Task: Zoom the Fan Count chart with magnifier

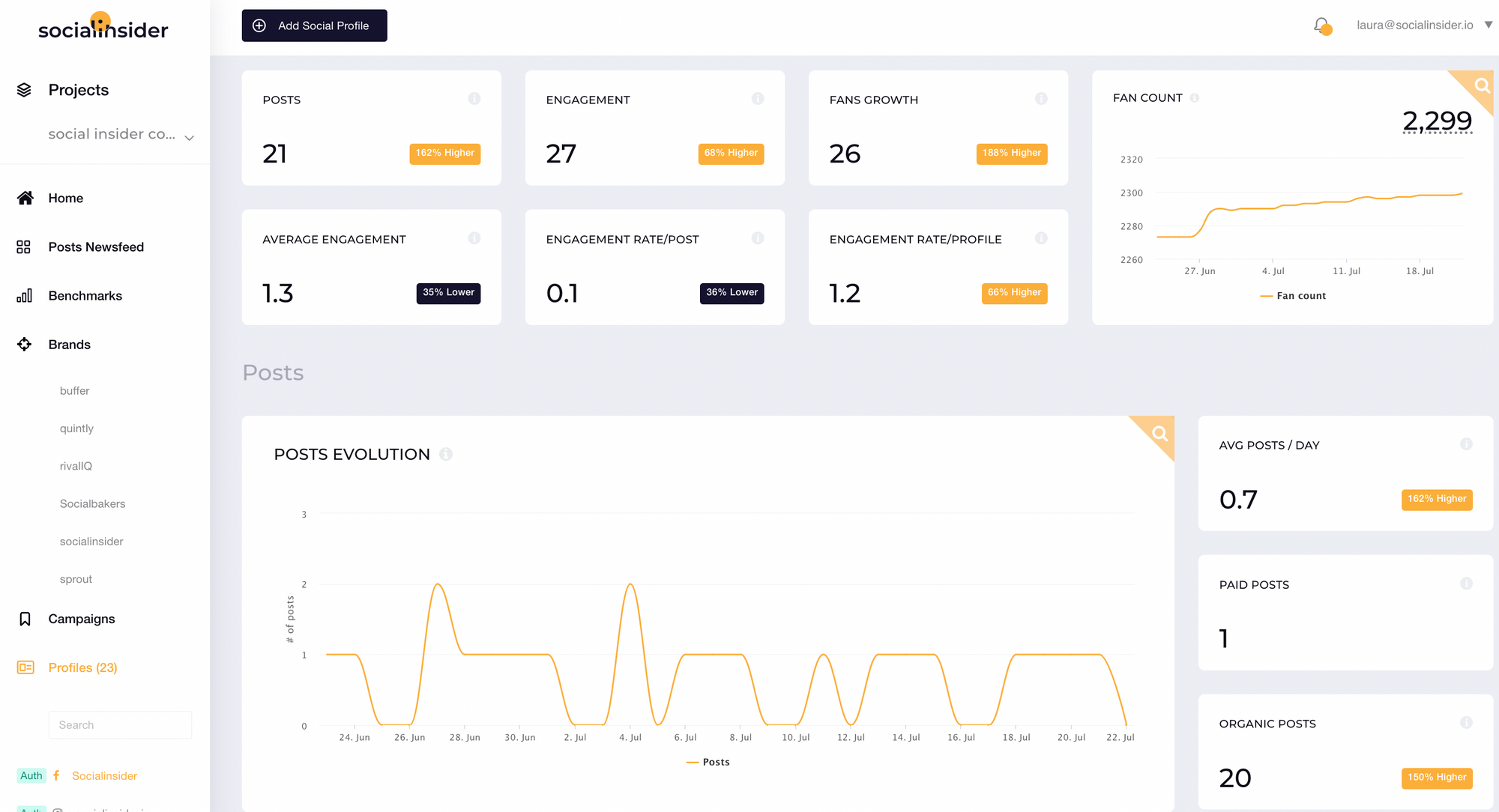Action: click(x=1481, y=85)
